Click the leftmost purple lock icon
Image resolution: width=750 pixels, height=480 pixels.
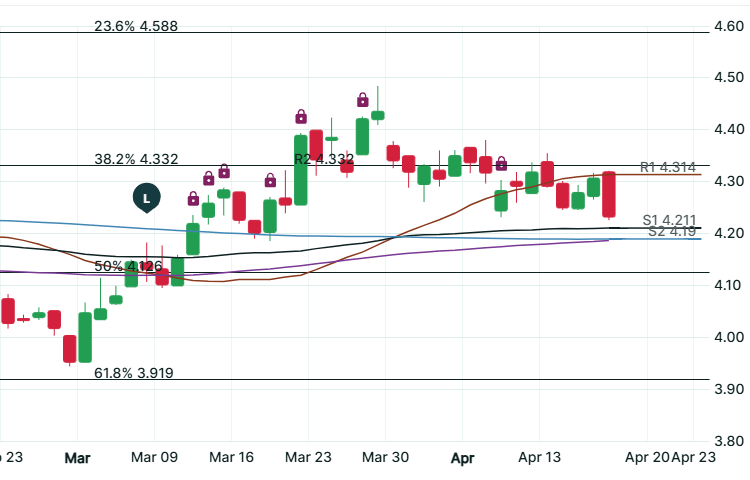pyautogui.click(x=193, y=198)
